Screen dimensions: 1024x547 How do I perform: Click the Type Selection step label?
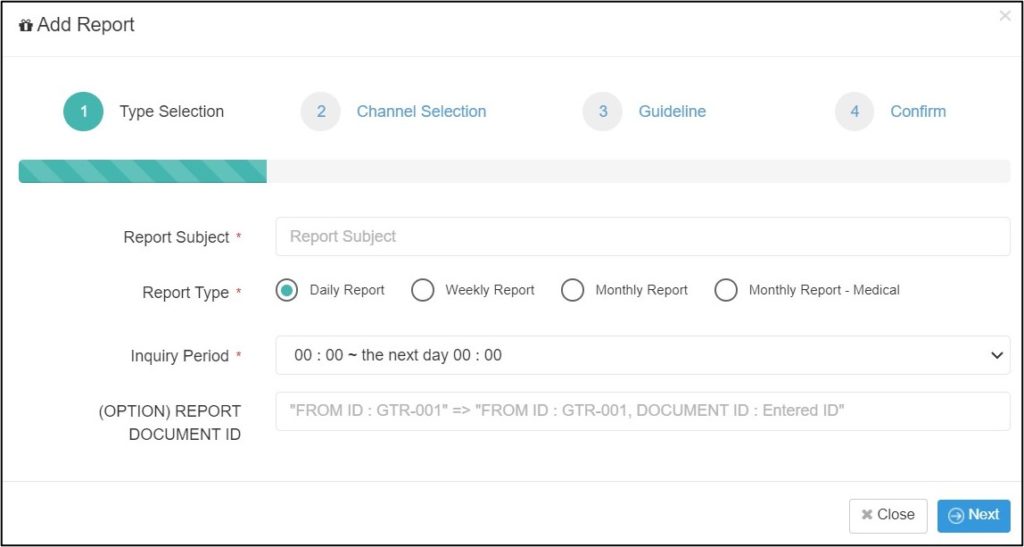pos(172,112)
